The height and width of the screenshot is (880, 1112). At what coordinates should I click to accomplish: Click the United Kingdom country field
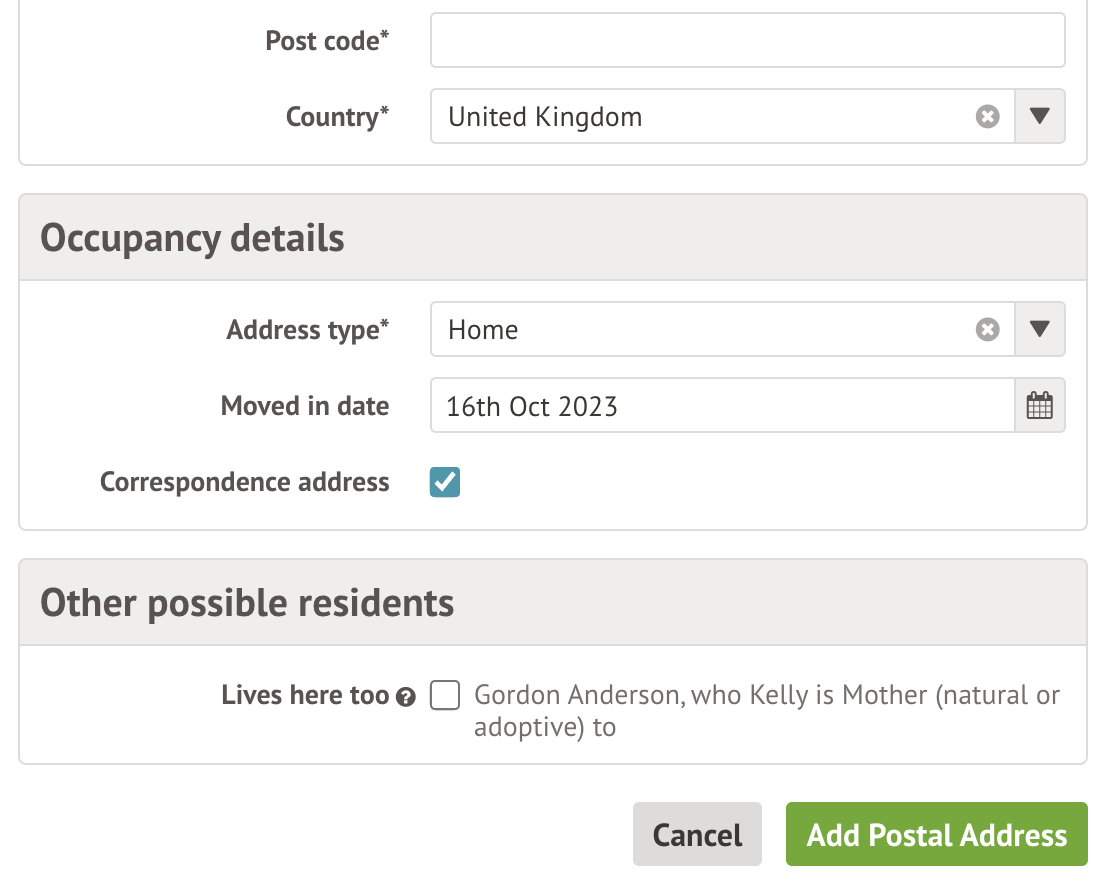click(700, 117)
